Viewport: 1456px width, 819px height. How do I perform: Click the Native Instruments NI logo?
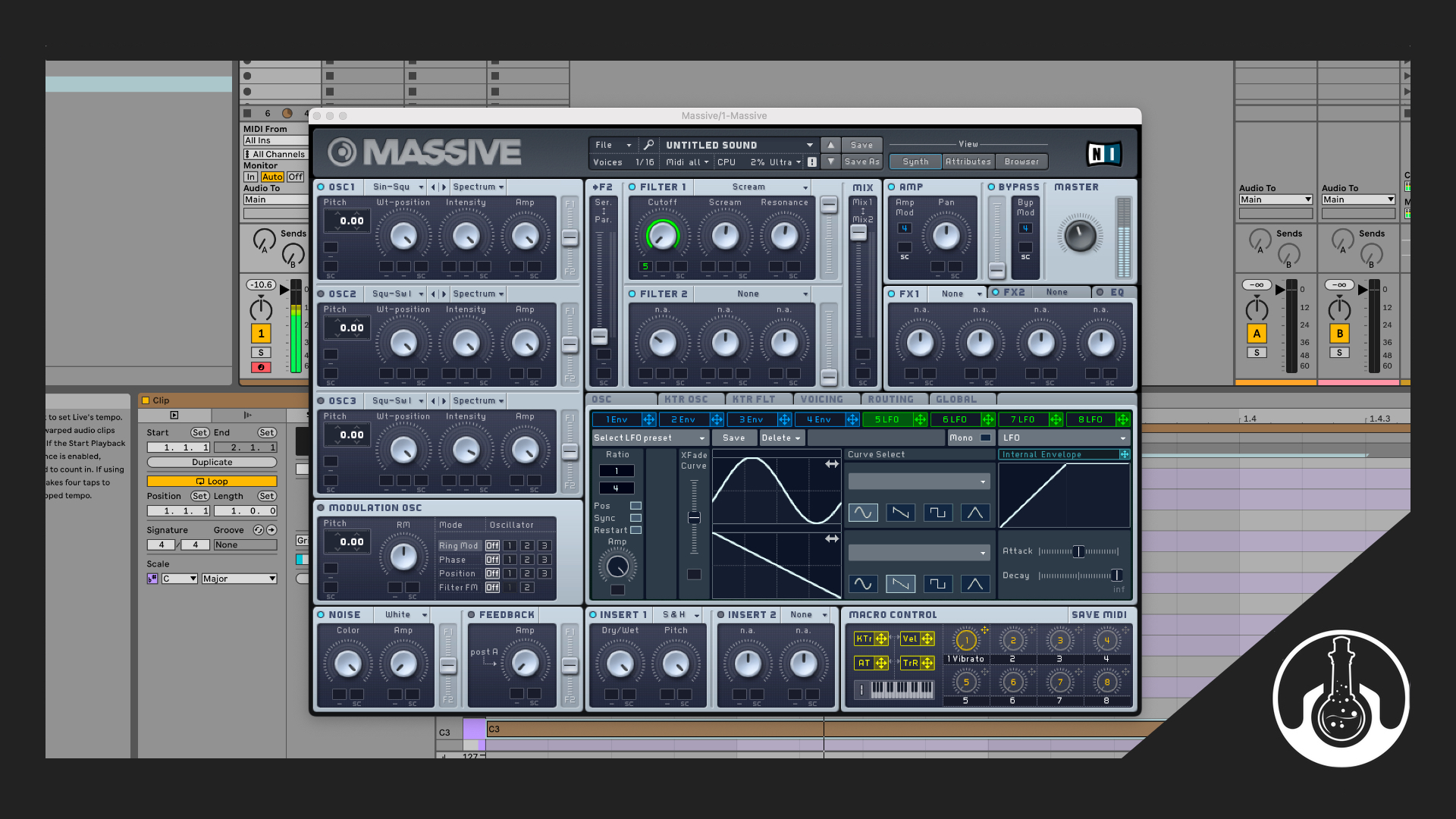(x=1103, y=154)
